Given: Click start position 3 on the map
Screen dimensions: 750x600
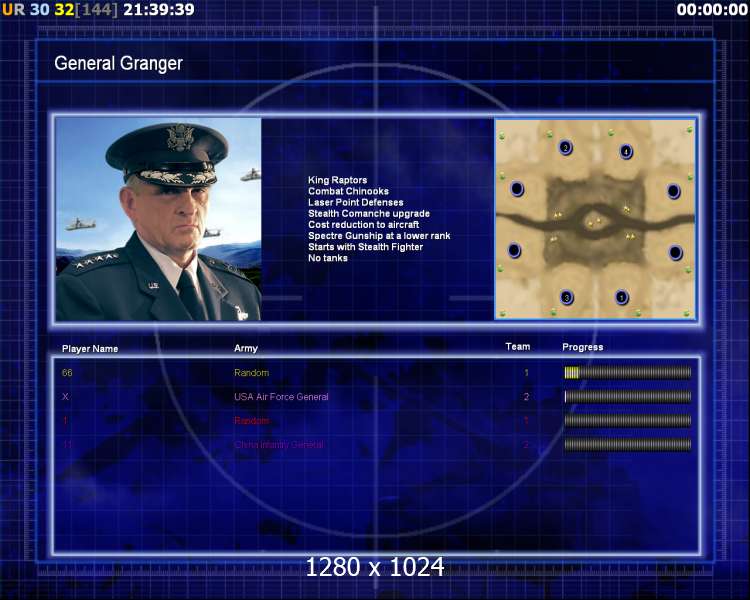Looking at the screenshot, I should pyautogui.click(x=566, y=298).
